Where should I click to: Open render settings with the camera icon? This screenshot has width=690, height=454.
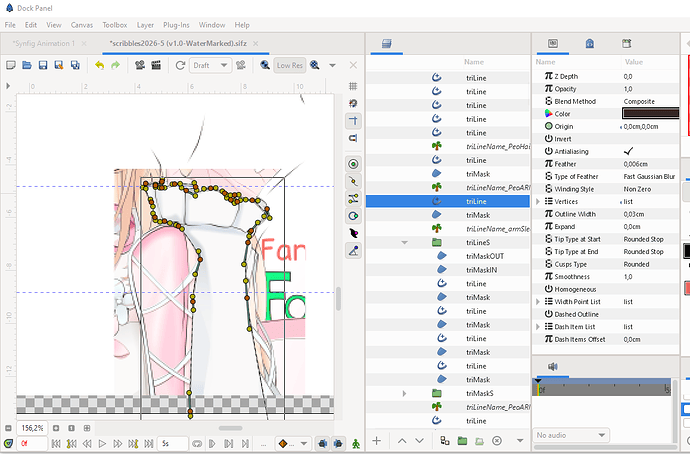click(140, 65)
